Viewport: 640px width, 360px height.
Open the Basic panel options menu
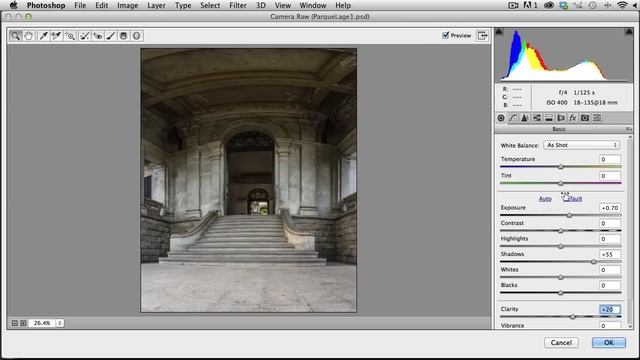pyautogui.click(x=628, y=129)
